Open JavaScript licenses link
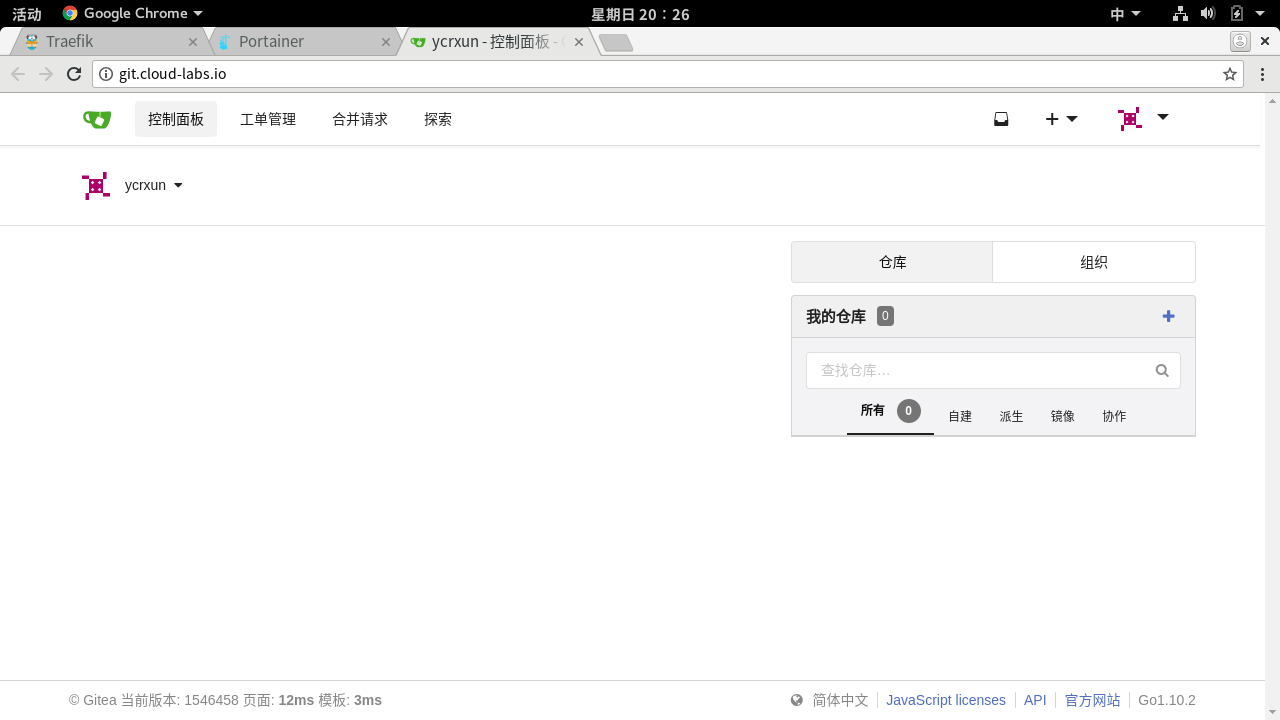 (946, 700)
